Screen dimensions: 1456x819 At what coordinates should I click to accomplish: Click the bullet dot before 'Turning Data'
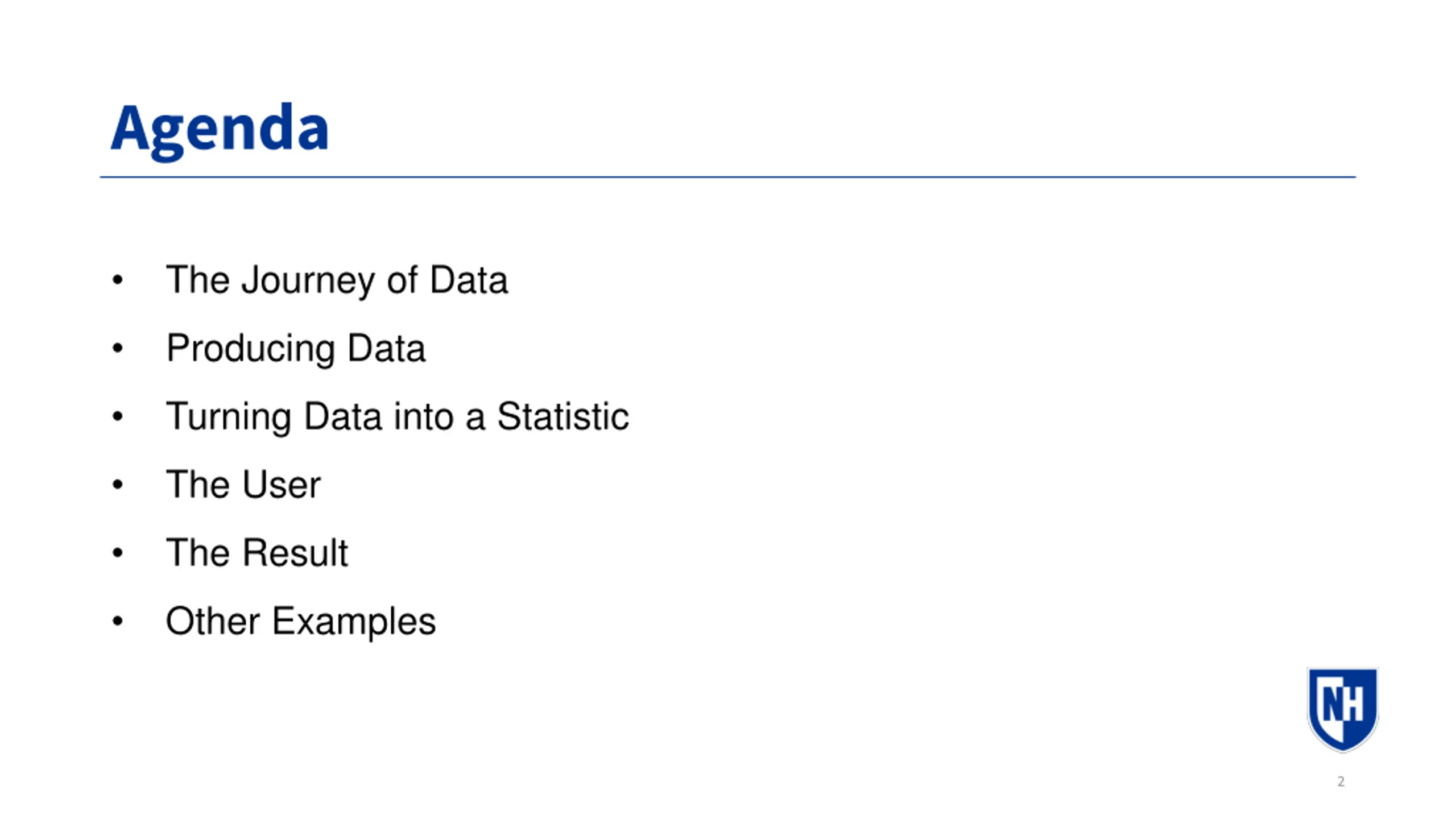tap(118, 416)
